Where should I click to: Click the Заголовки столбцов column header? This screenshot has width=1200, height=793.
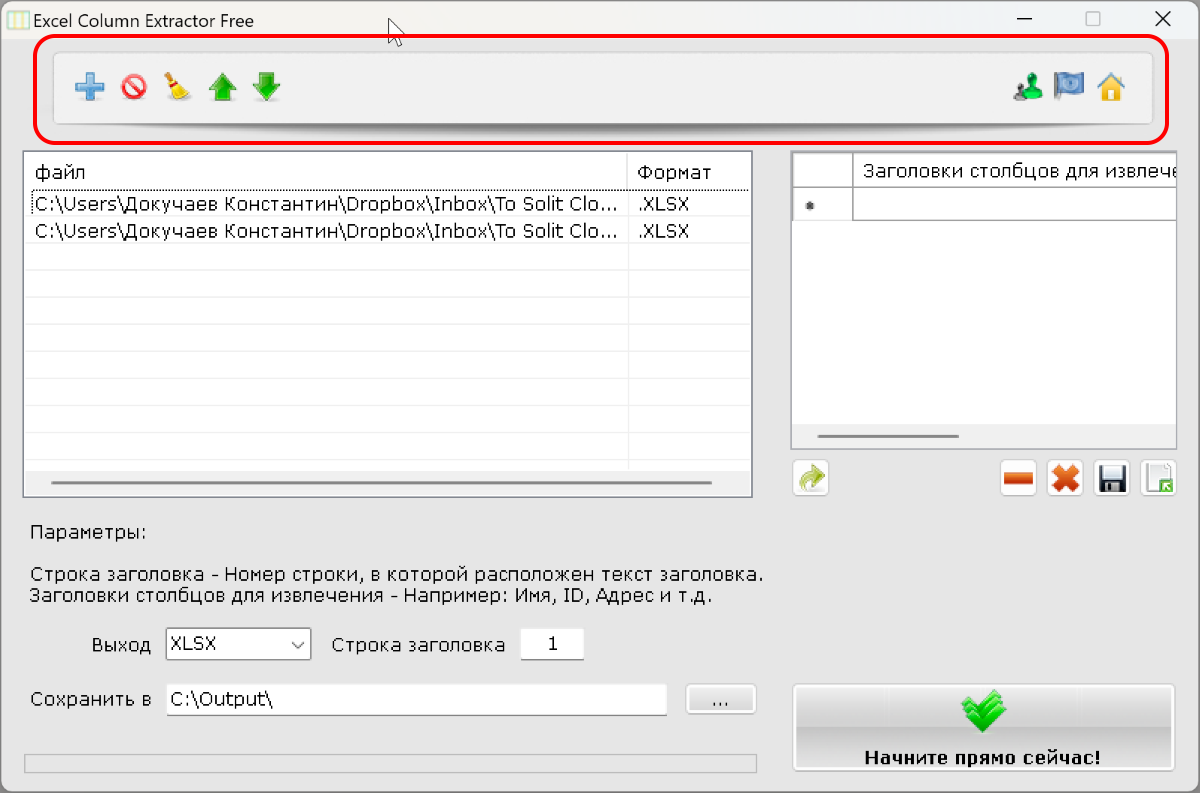point(1014,170)
